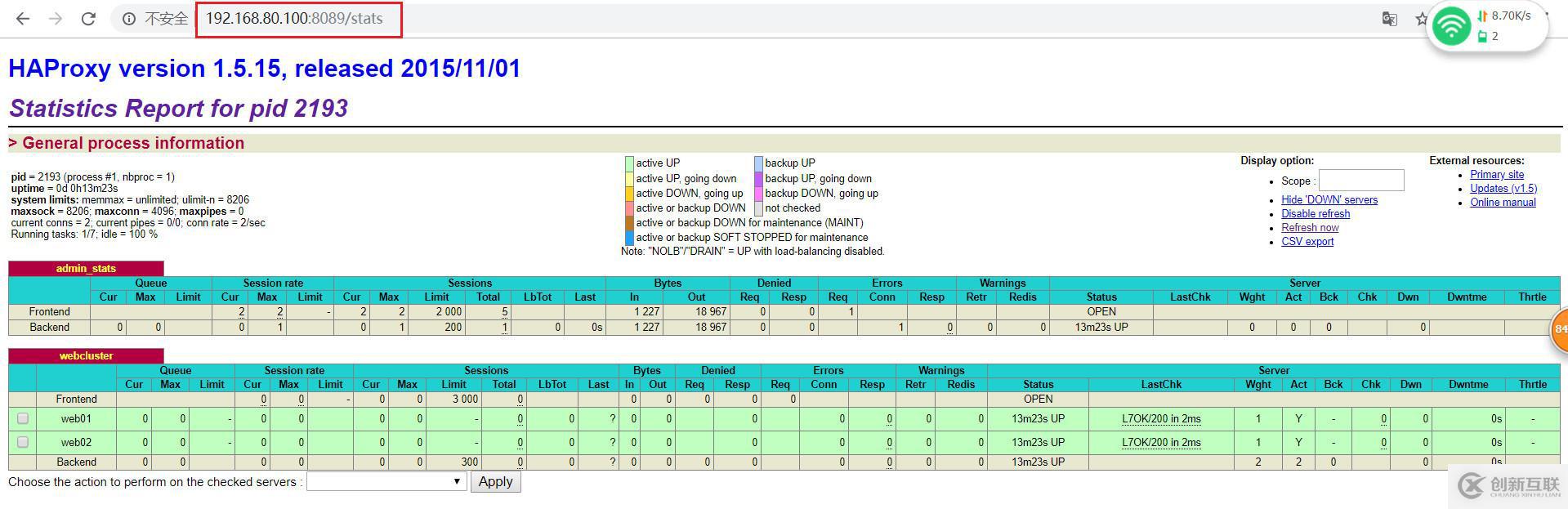Image resolution: width=1568 pixels, height=509 pixels.
Task: Click the Backend row label in webcluster
Action: pyautogui.click(x=76, y=462)
